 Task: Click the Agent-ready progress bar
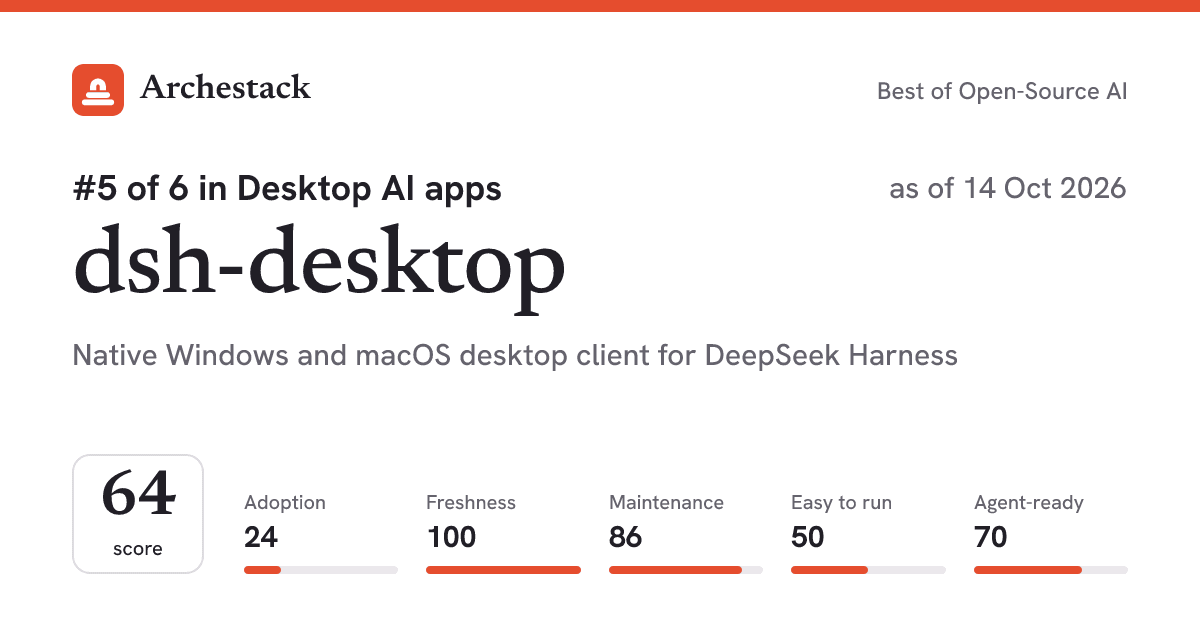1051,570
